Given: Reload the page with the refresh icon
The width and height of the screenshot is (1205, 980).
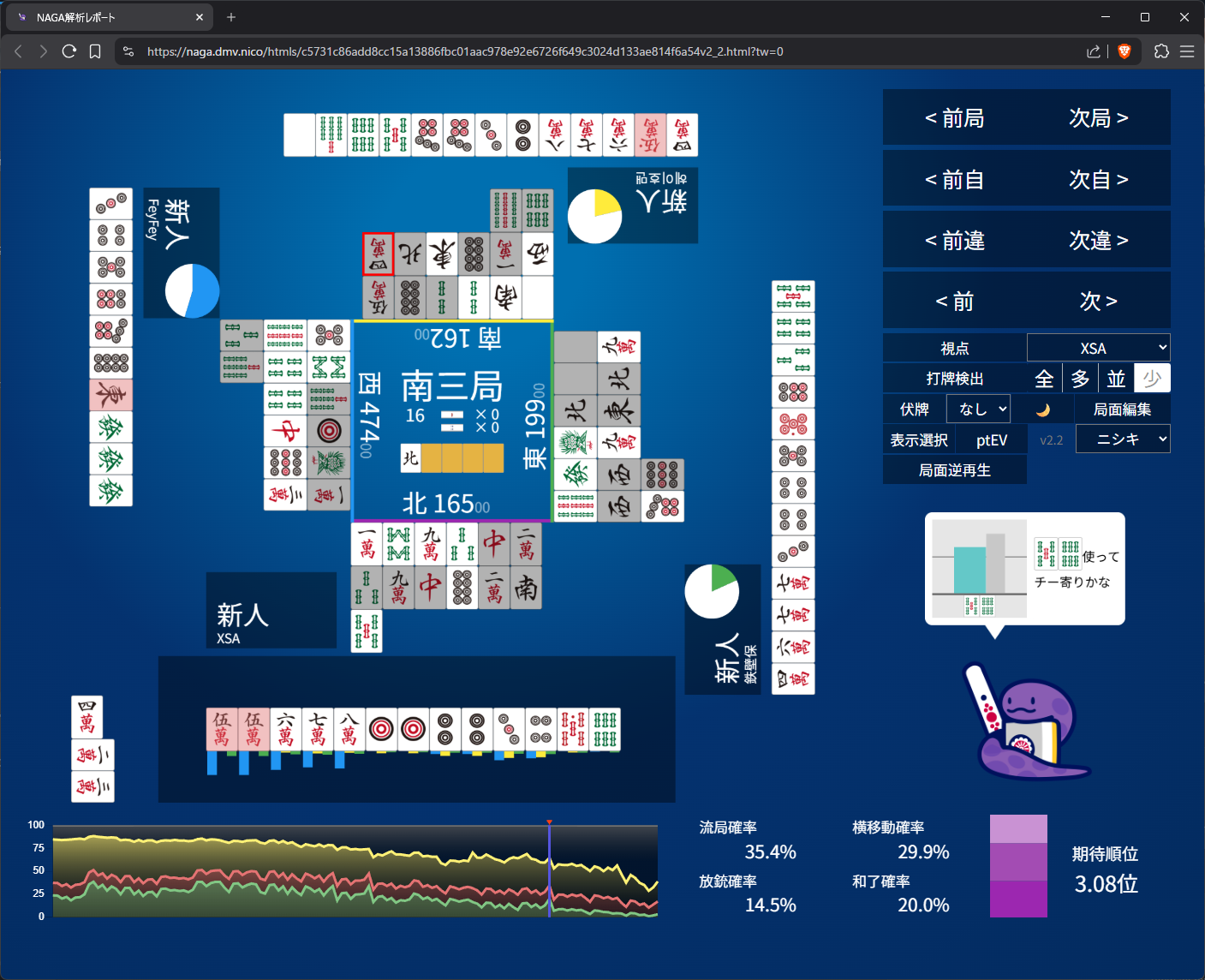Looking at the screenshot, I should click(69, 51).
